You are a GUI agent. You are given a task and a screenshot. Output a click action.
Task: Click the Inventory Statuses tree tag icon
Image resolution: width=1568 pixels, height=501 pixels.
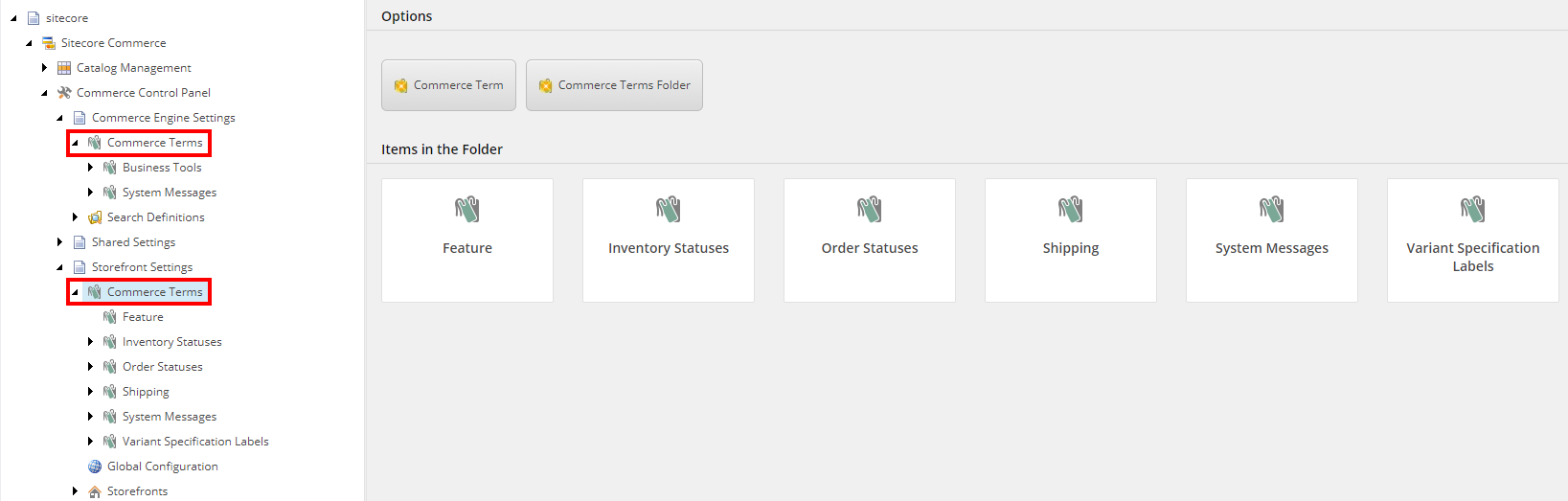110,342
